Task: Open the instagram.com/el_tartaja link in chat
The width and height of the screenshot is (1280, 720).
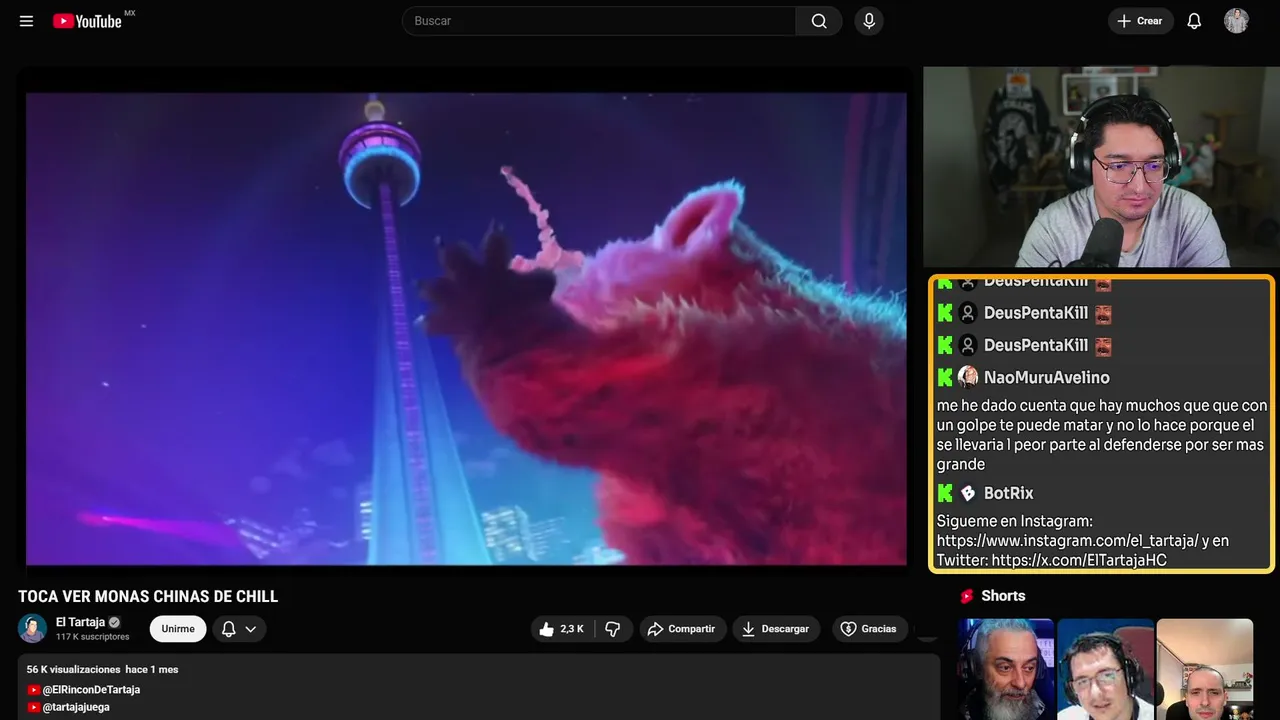Action: [1067, 541]
